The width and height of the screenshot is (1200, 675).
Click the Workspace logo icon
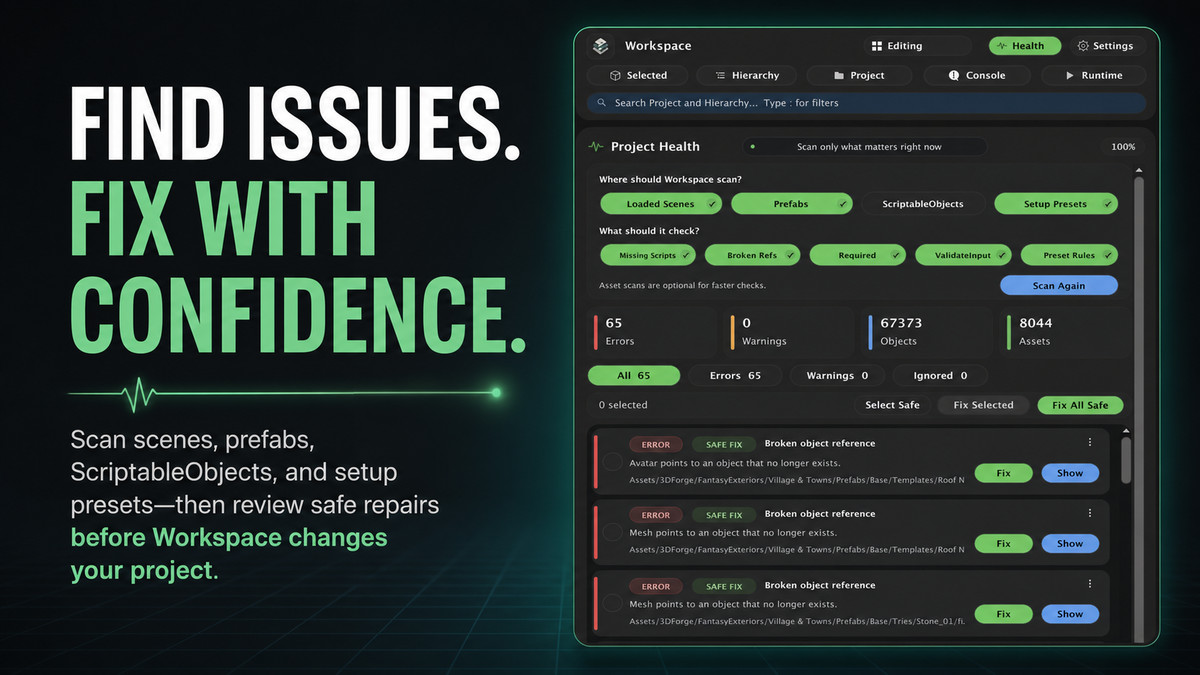600,46
